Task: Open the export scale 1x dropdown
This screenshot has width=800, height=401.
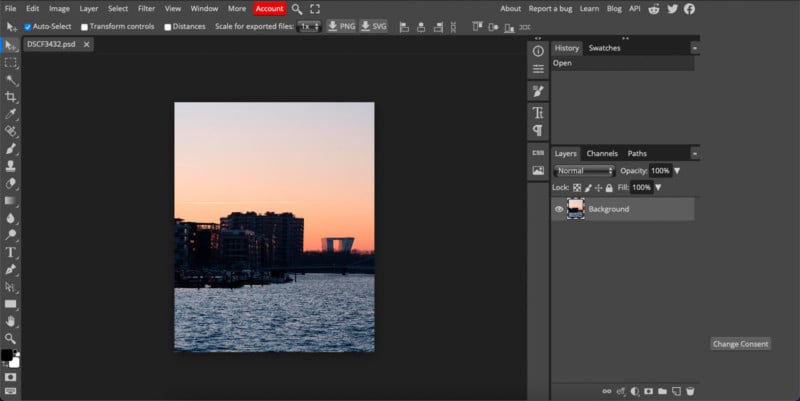Action: (309, 27)
